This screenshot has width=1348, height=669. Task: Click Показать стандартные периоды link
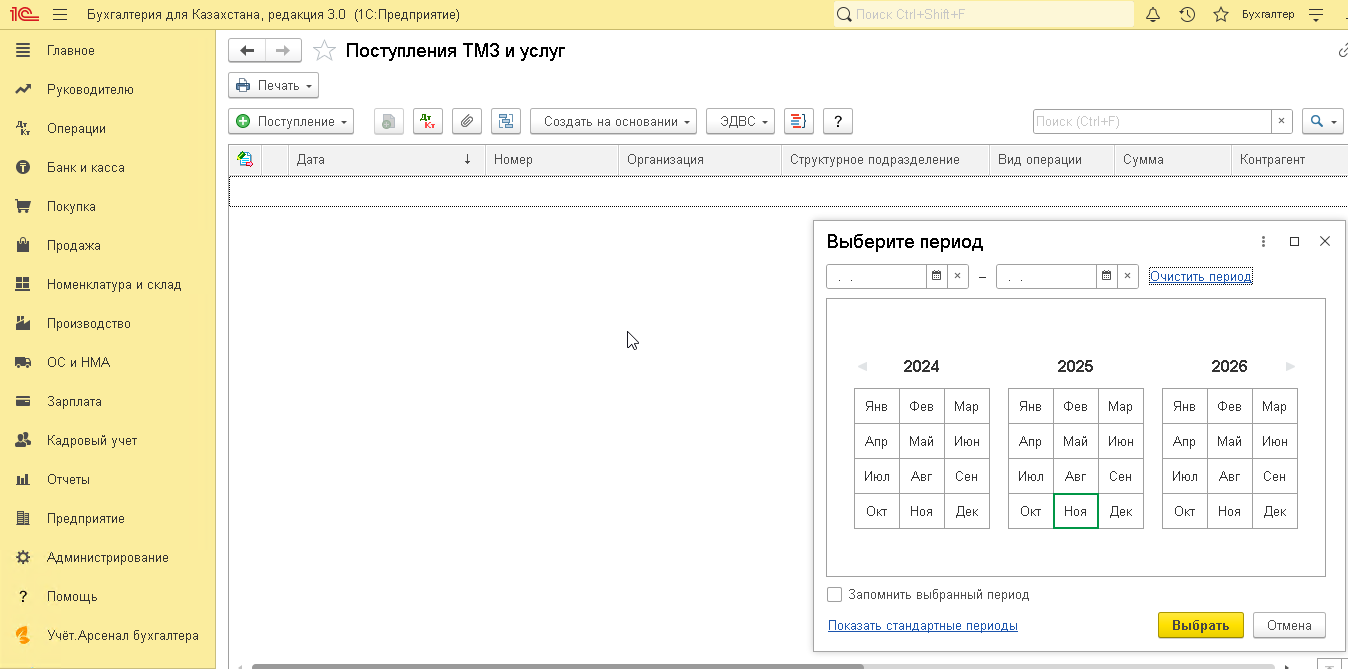(x=923, y=626)
